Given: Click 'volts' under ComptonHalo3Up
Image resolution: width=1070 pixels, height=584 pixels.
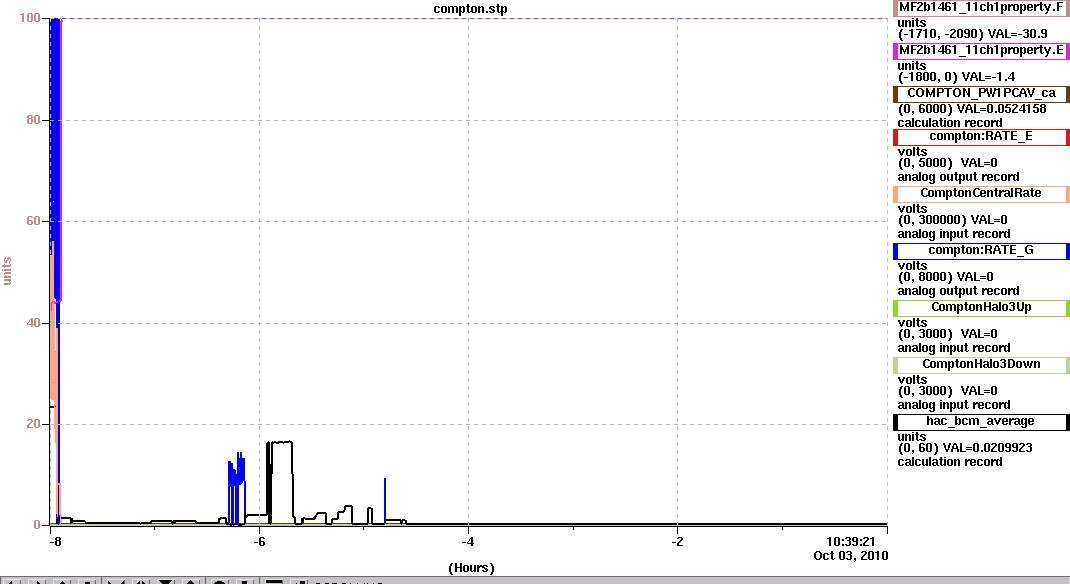Looking at the screenshot, I should click(912, 323).
